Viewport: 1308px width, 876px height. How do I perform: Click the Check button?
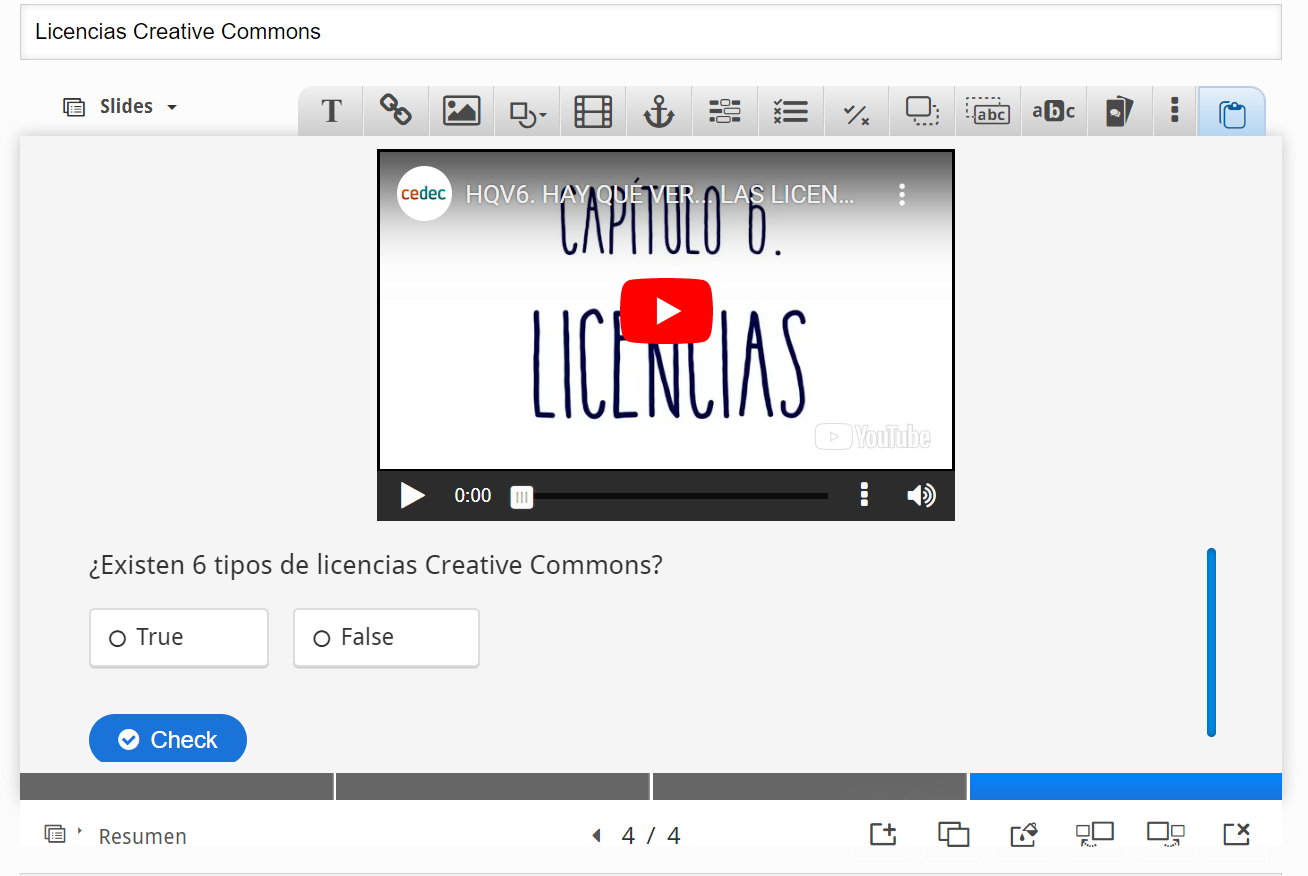168,739
